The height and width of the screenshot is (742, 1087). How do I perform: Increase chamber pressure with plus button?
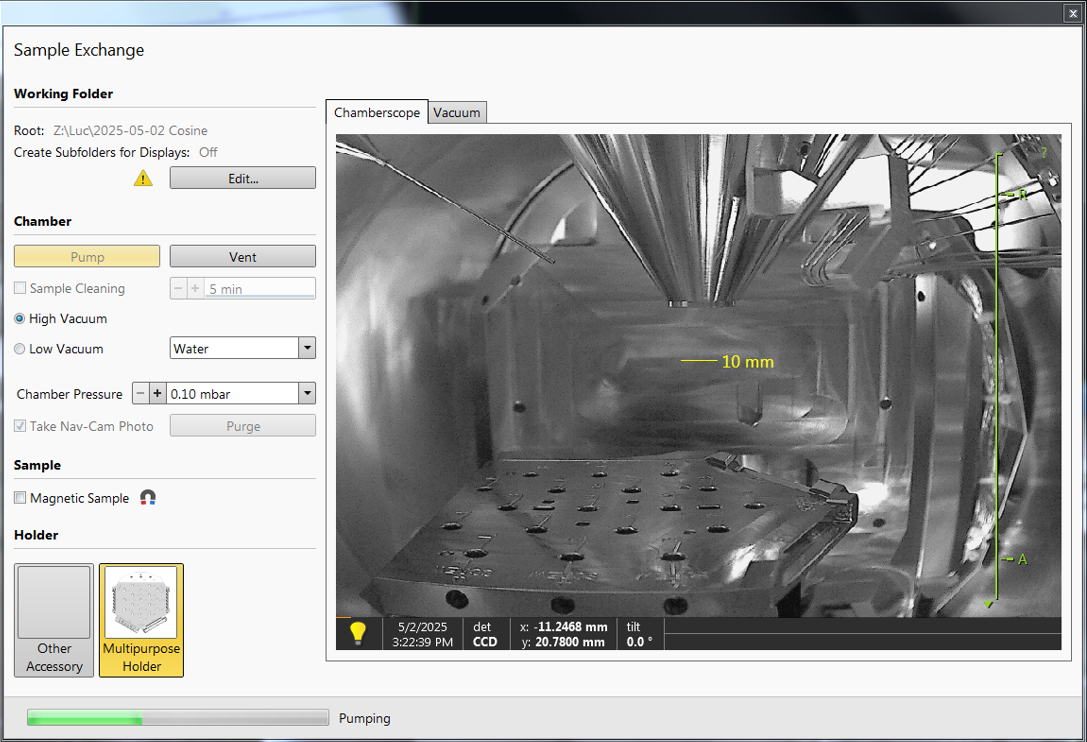[x=157, y=394]
